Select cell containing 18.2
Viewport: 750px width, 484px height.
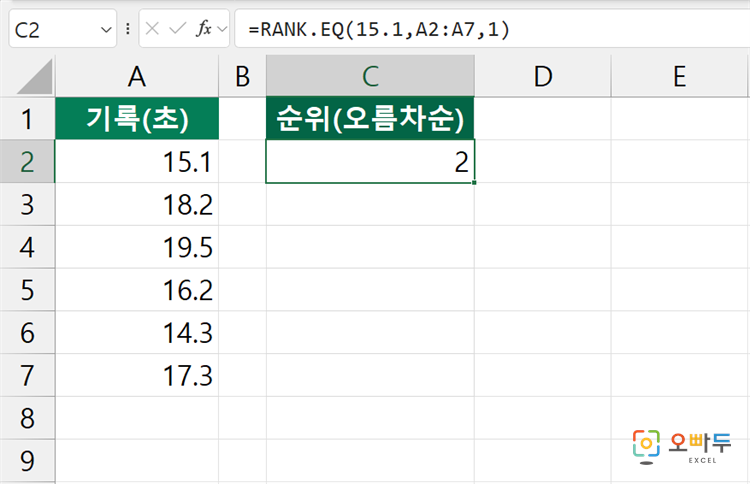pyautogui.click(x=137, y=204)
